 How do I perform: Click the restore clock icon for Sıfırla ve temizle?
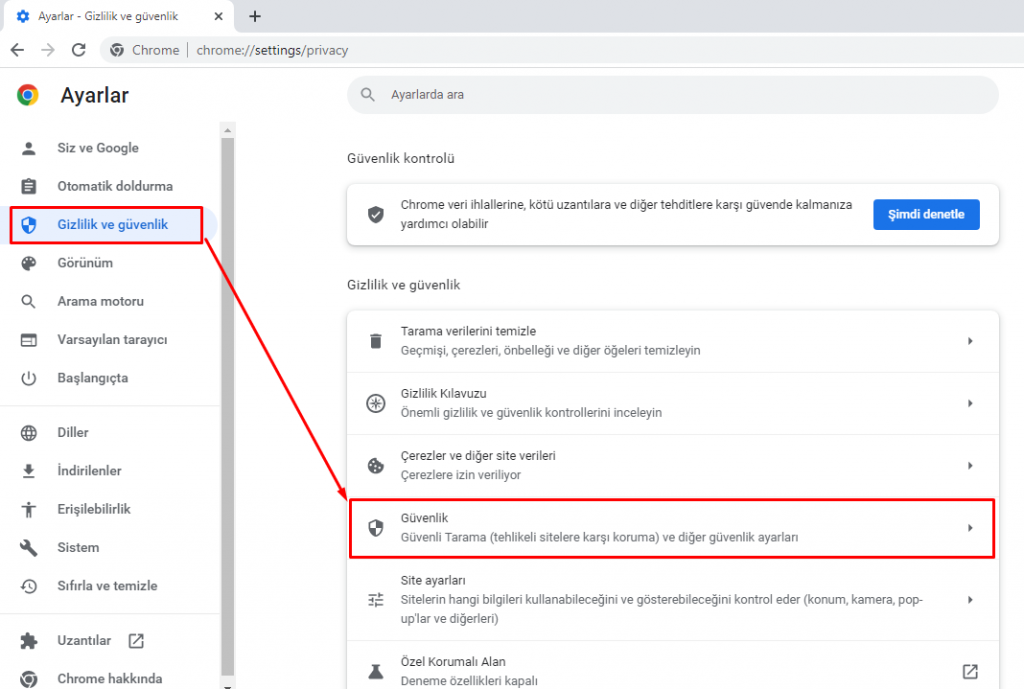point(29,586)
